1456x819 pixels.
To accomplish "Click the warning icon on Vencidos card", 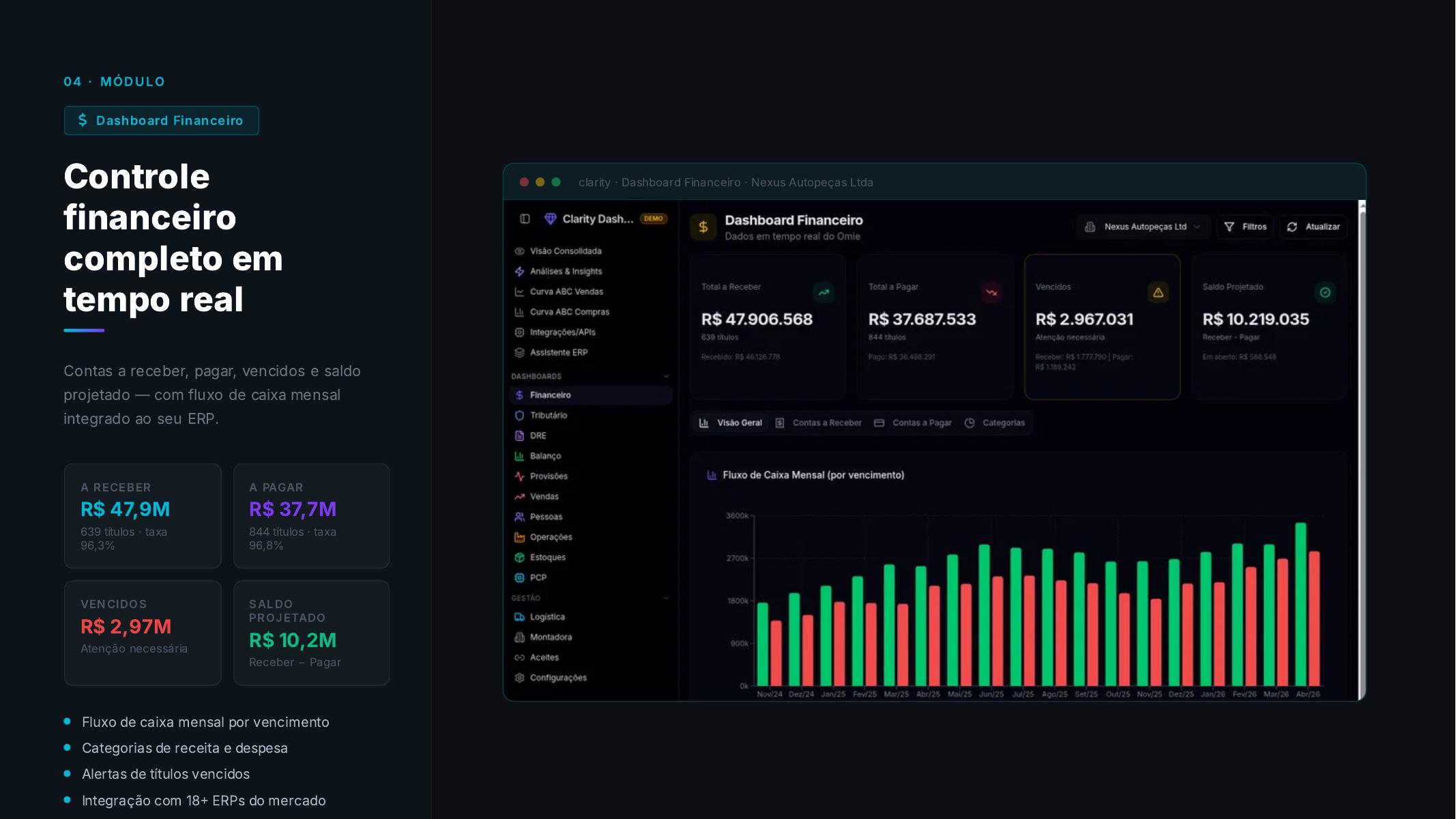I will click(1158, 292).
